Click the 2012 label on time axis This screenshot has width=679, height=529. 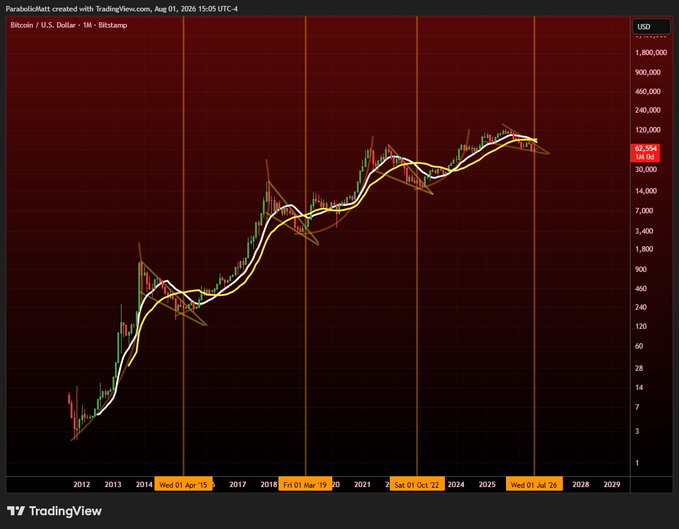coord(81,484)
